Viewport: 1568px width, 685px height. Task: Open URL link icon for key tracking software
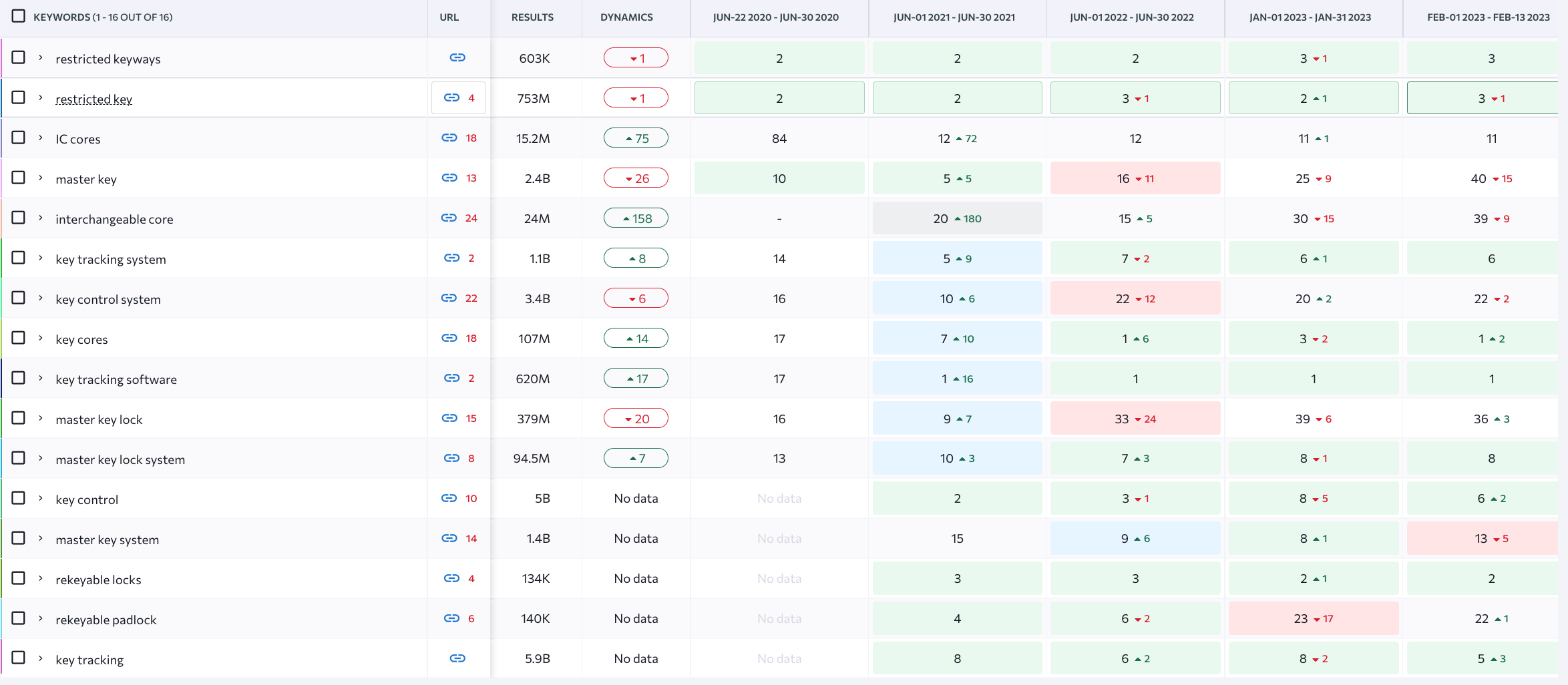pos(452,378)
